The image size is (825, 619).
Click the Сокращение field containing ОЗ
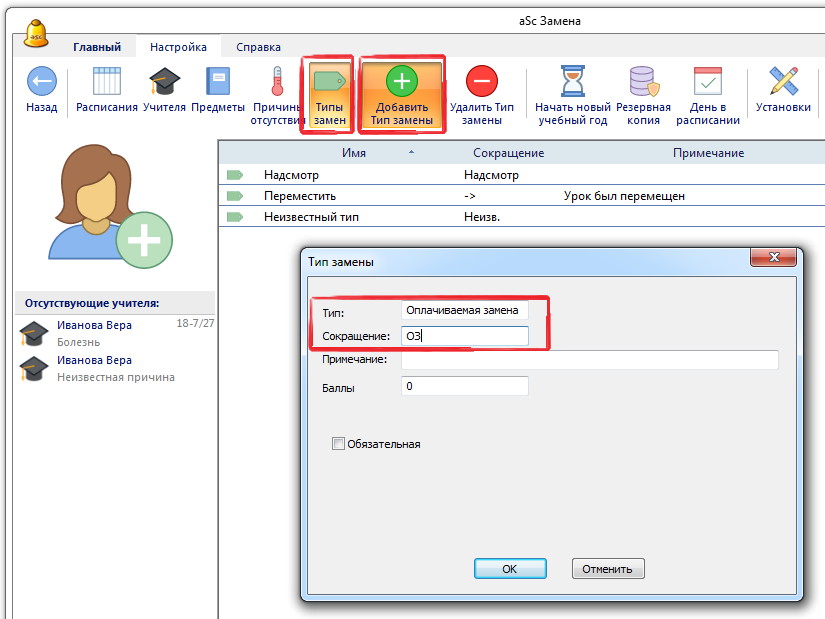pos(465,336)
